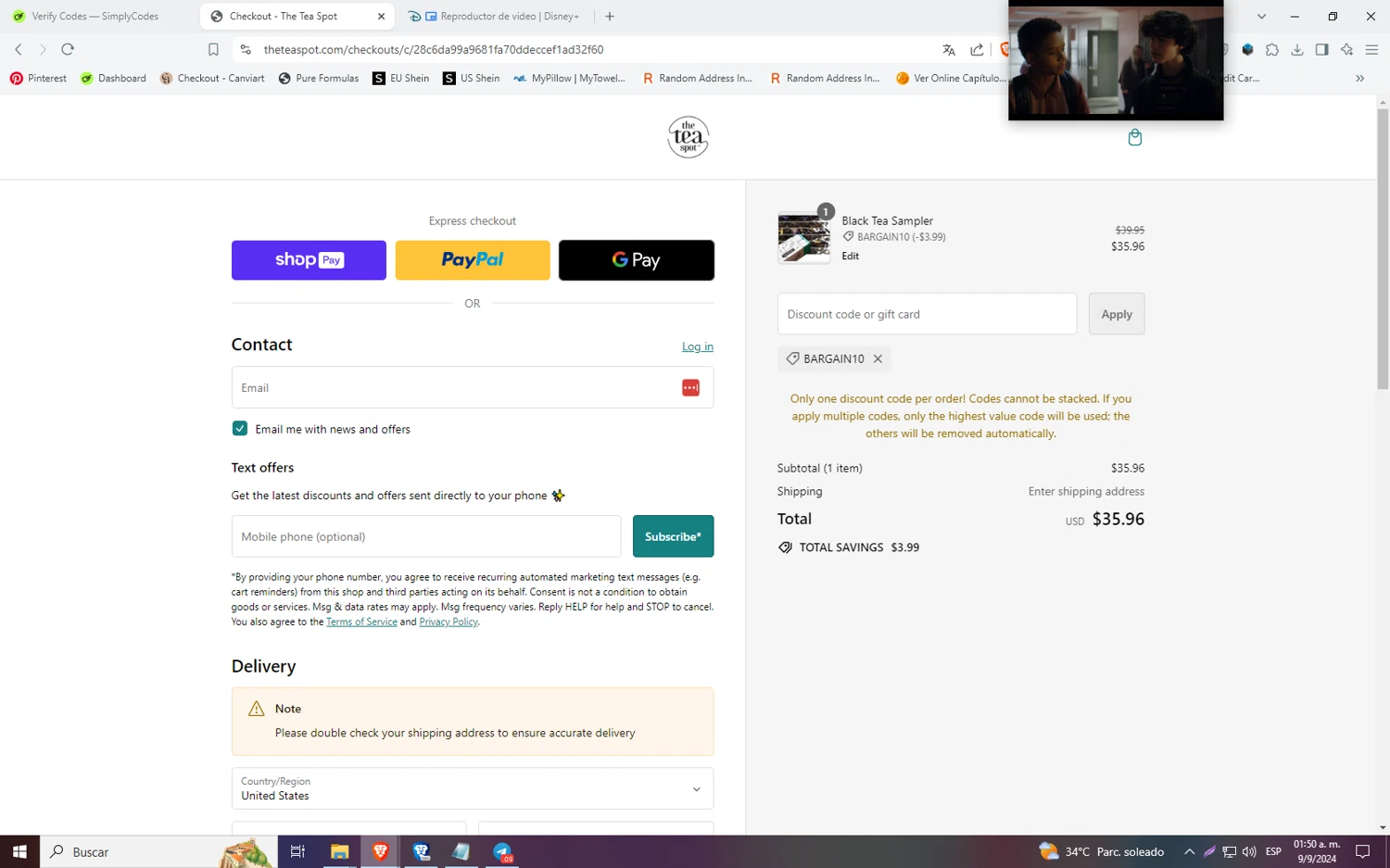Click Edit under Black Tea Sampler
This screenshot has height=868, width=1390.
[851, 256]
